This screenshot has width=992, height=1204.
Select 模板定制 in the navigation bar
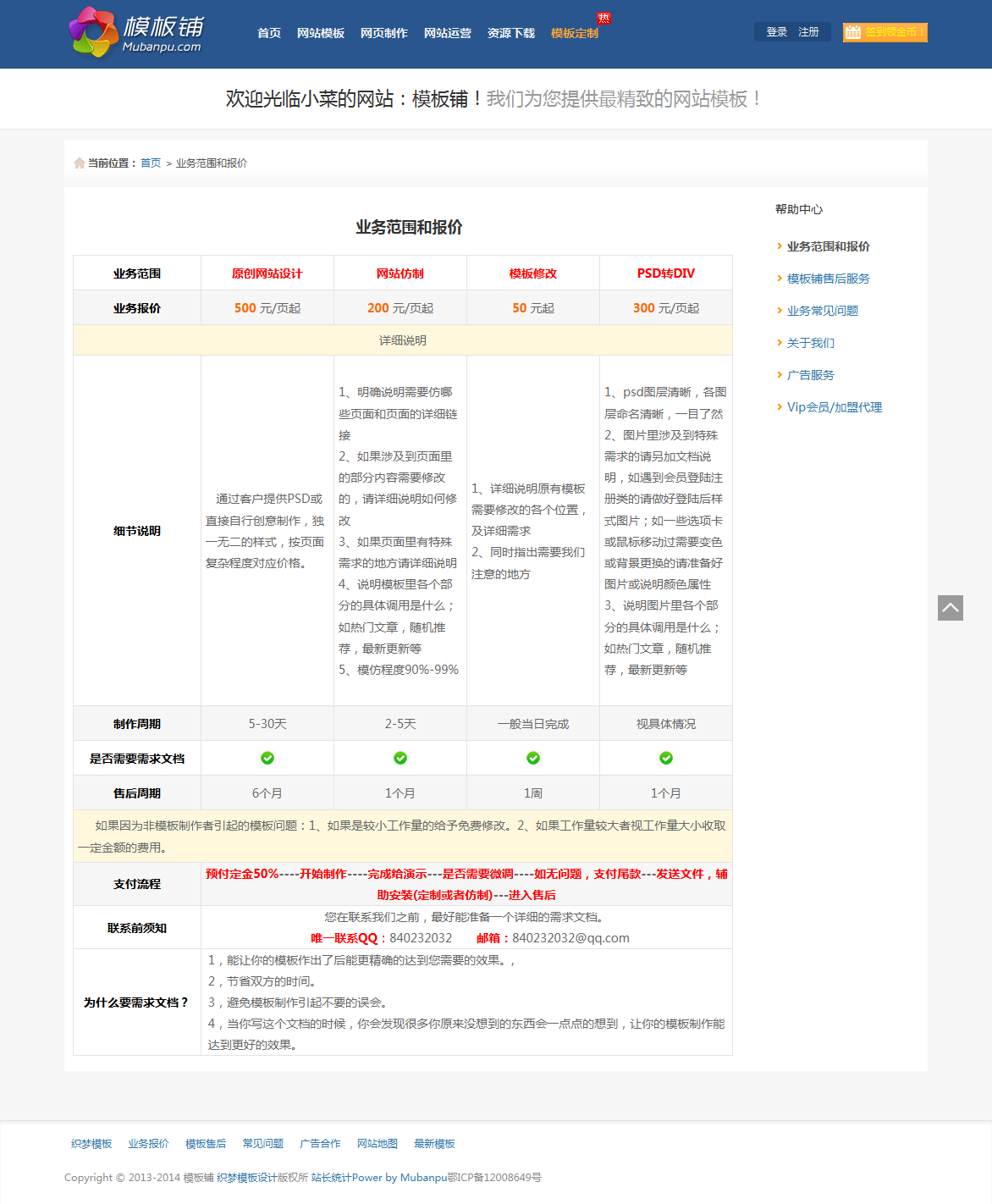[x=575, y=33]
